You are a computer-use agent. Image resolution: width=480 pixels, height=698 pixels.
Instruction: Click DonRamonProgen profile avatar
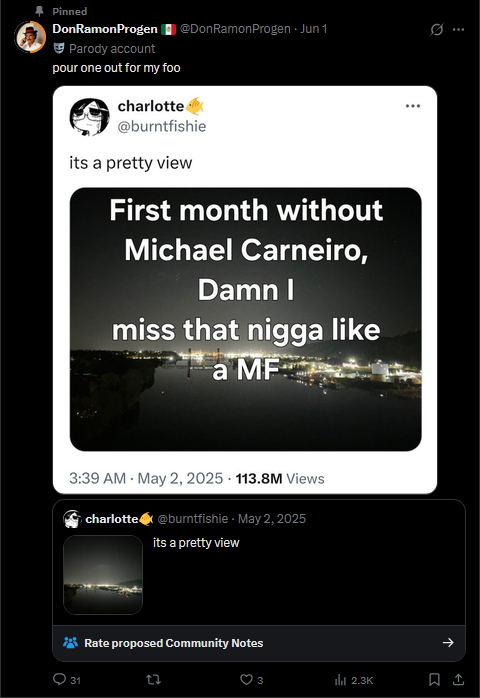coord(30,37)
